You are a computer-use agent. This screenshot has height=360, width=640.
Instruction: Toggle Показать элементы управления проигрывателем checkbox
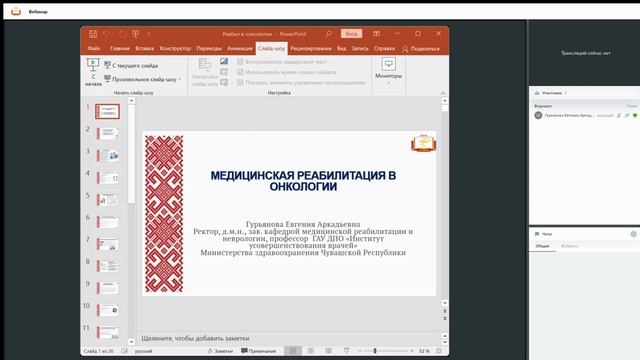click(x=240, y=82)
